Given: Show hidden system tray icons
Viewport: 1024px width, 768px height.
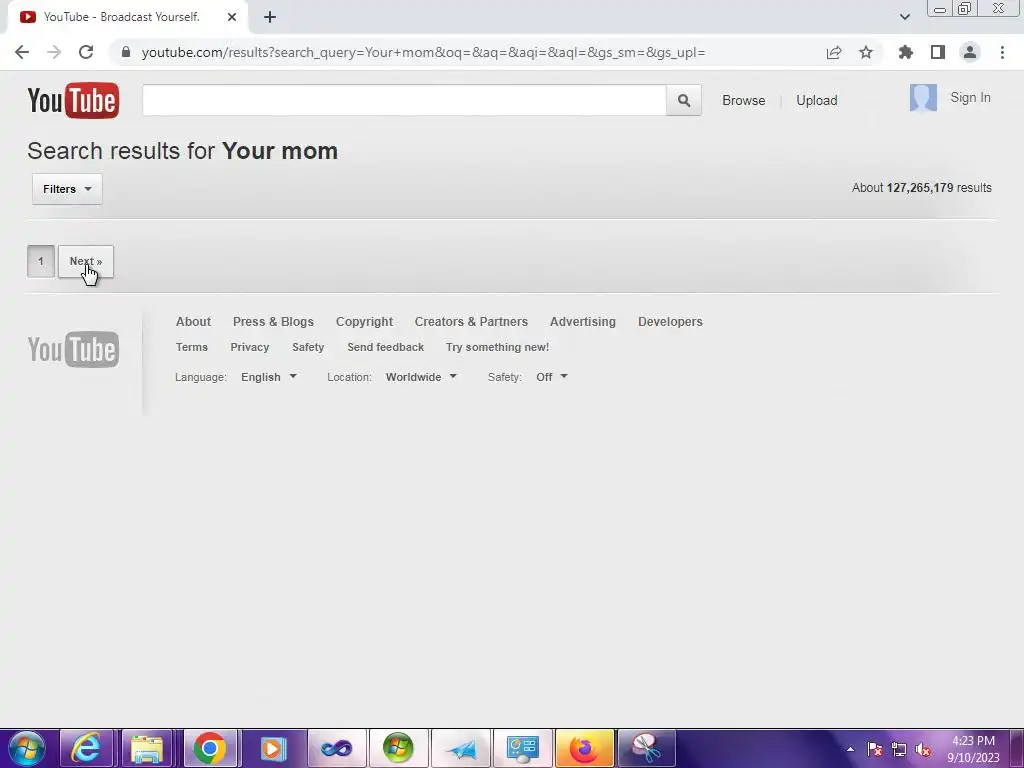Looking at the screenshot, I should click(x=850, y=749).
